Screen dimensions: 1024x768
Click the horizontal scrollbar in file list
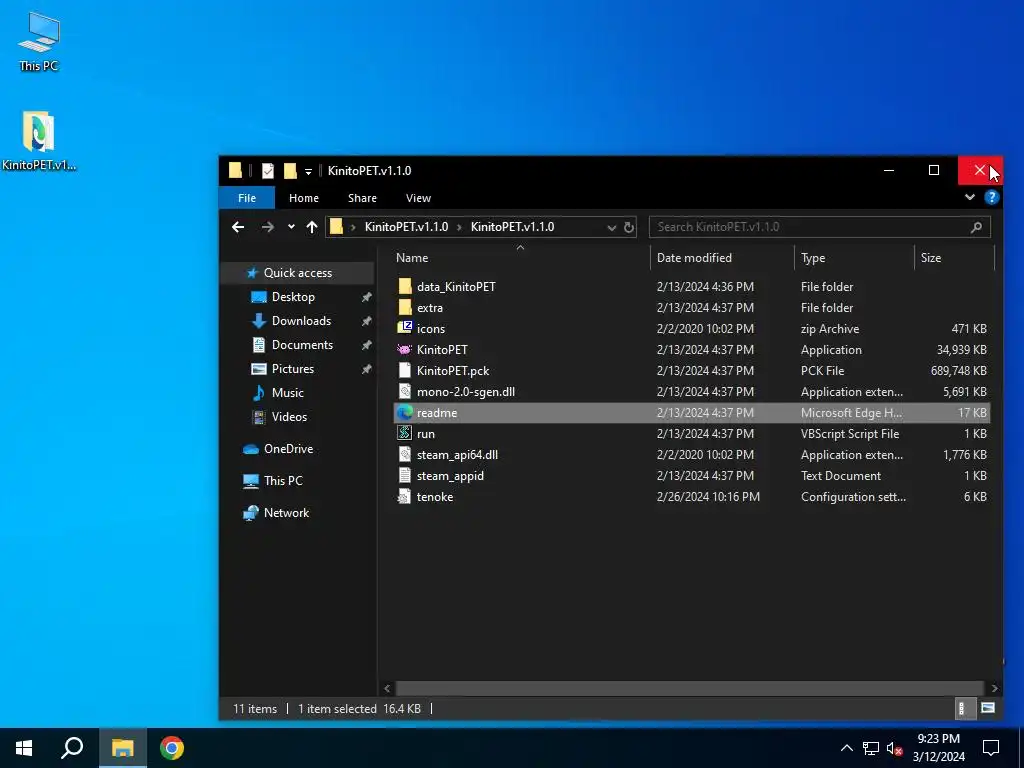[x=690, y=688]
